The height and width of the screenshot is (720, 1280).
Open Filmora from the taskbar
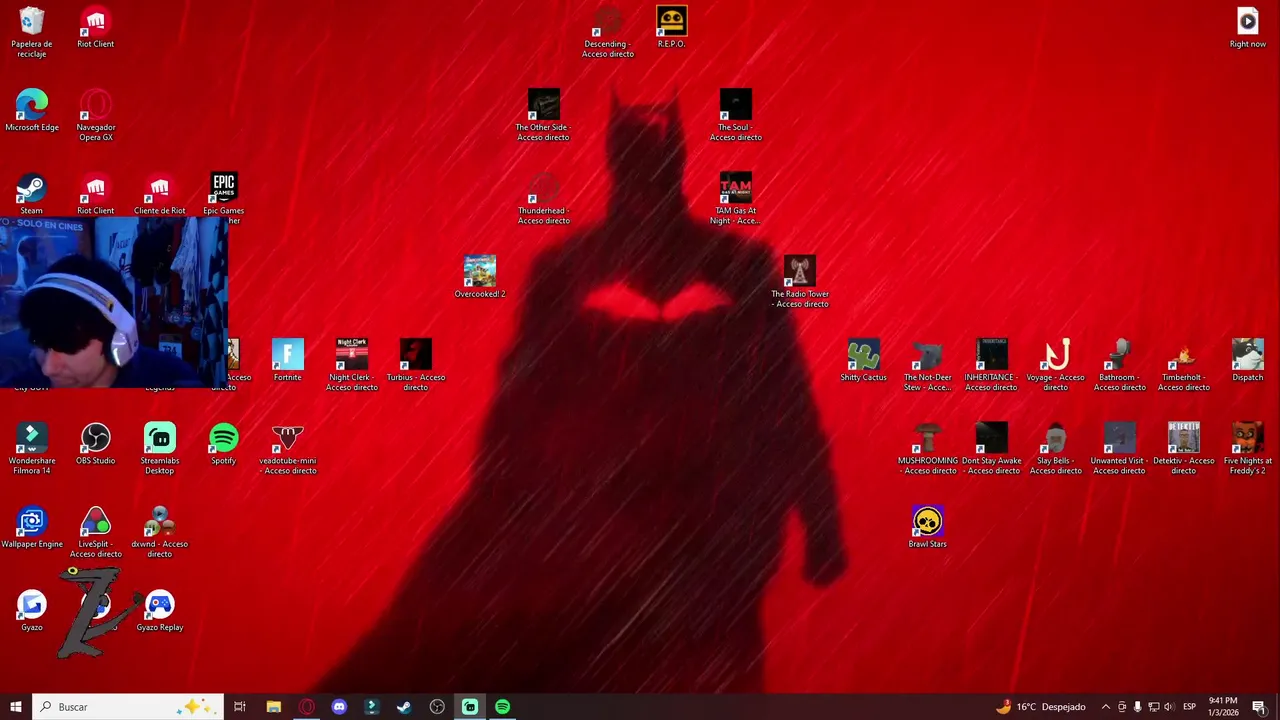[371, 707]
